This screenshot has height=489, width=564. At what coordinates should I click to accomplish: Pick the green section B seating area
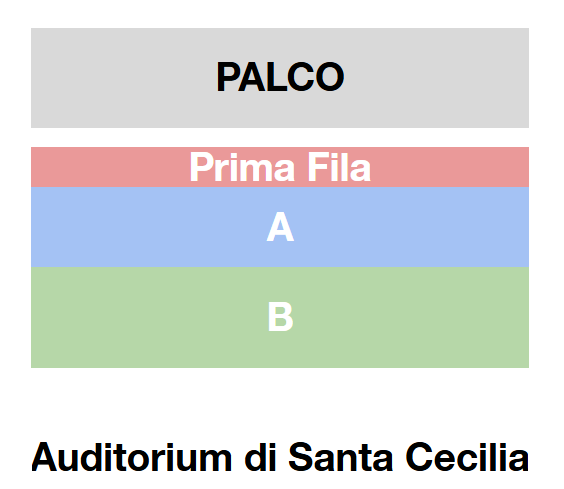coord(280,317)
